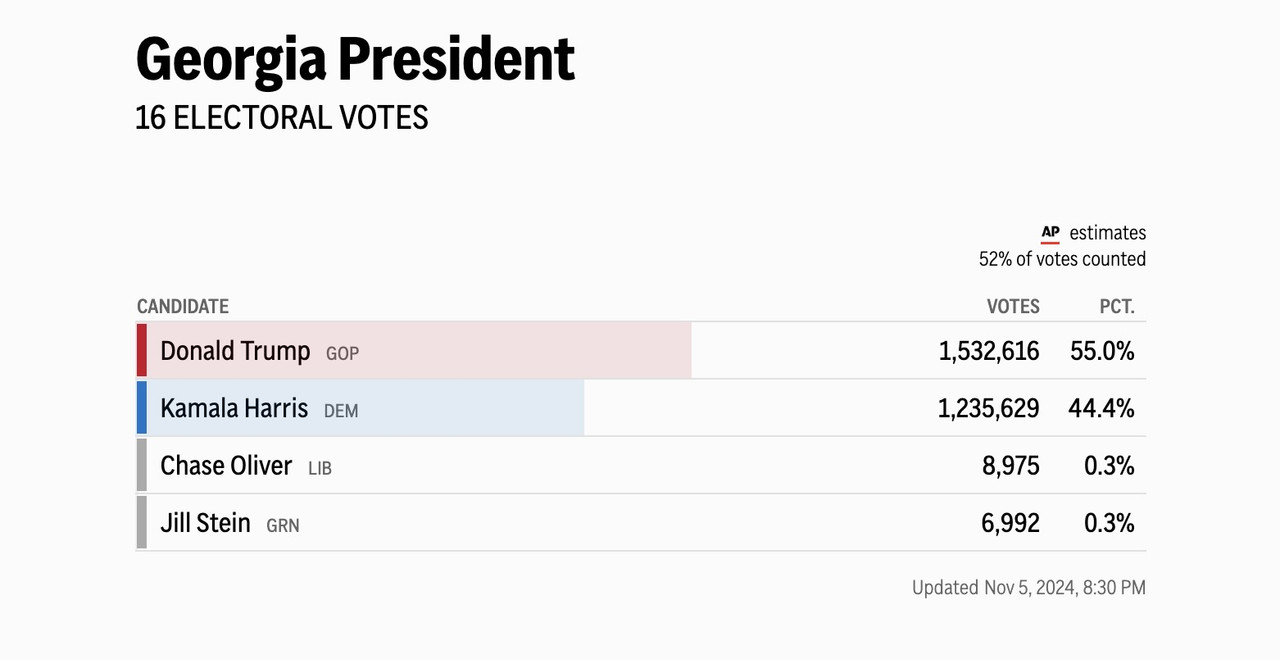
Task: Select the Chase Oliver candidate name
Action: (x=226, y=466)
